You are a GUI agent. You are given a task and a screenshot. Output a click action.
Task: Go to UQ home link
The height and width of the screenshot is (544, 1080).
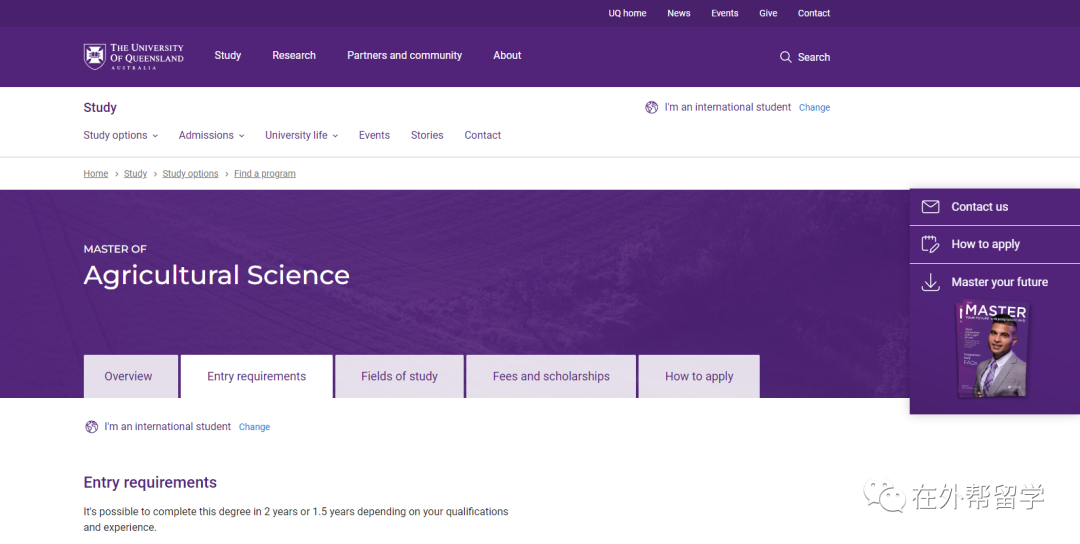pyautogui.click(x=627, y=13)
